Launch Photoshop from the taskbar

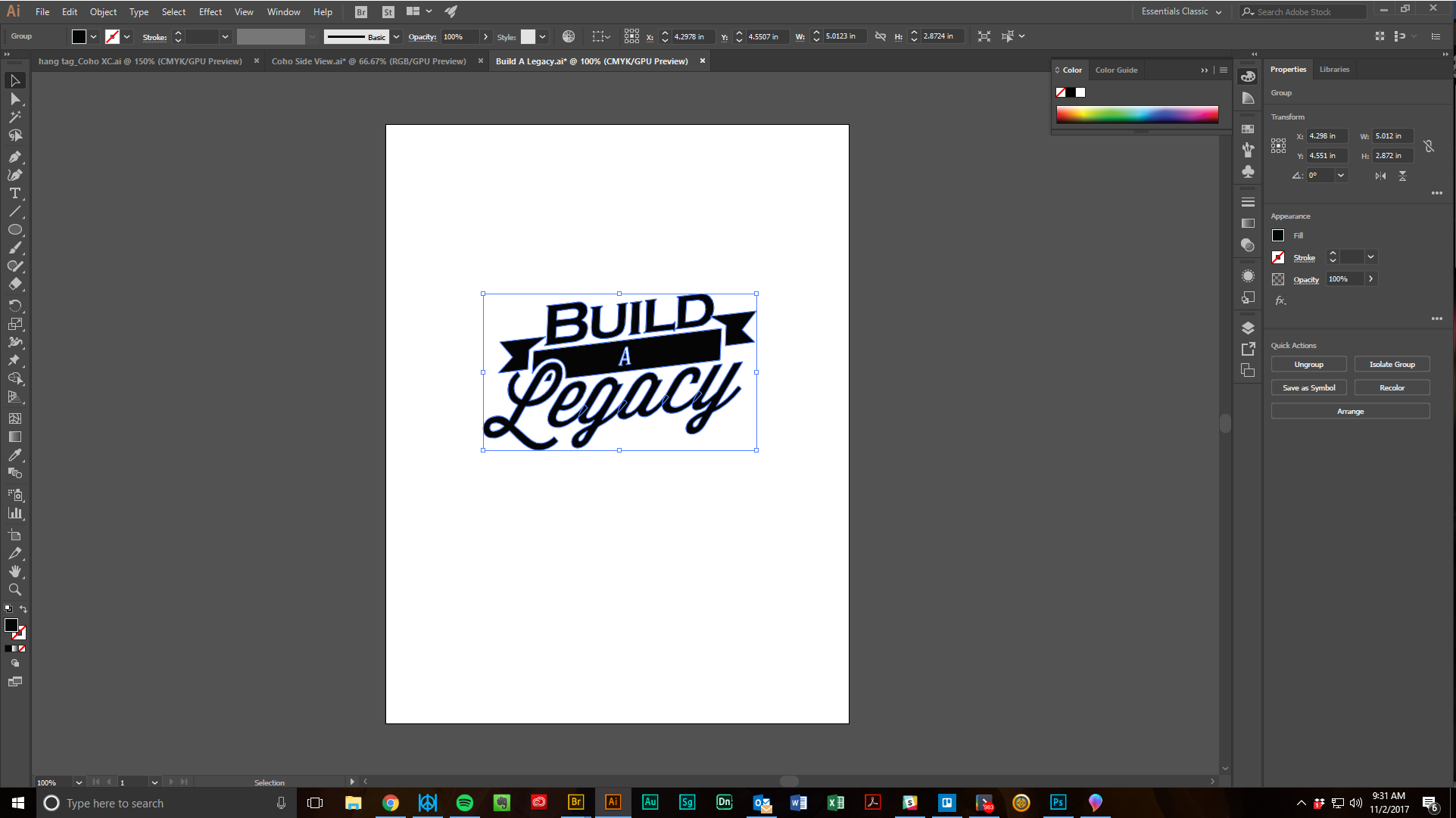coord(1057,803)
